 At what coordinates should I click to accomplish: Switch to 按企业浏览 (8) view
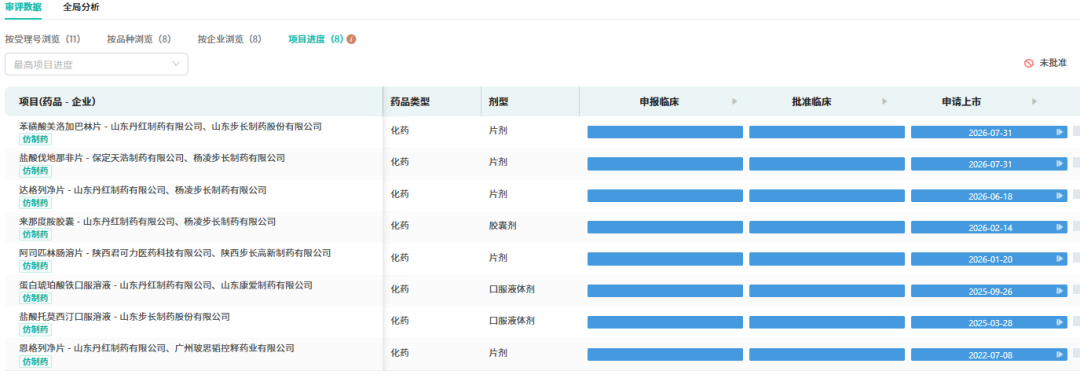tap(229, 39)
